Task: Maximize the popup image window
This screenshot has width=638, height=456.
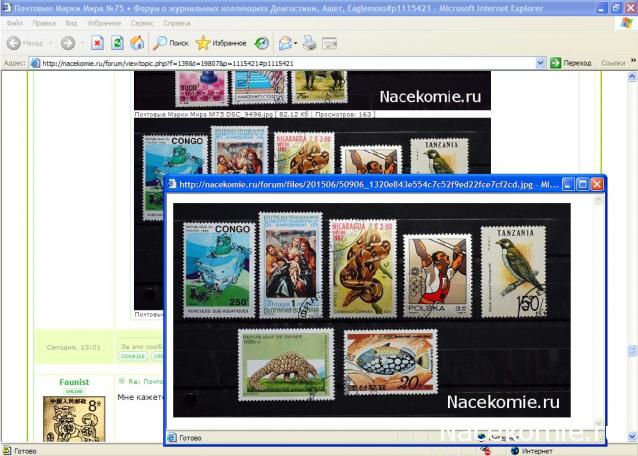Action: coord(583,184)
